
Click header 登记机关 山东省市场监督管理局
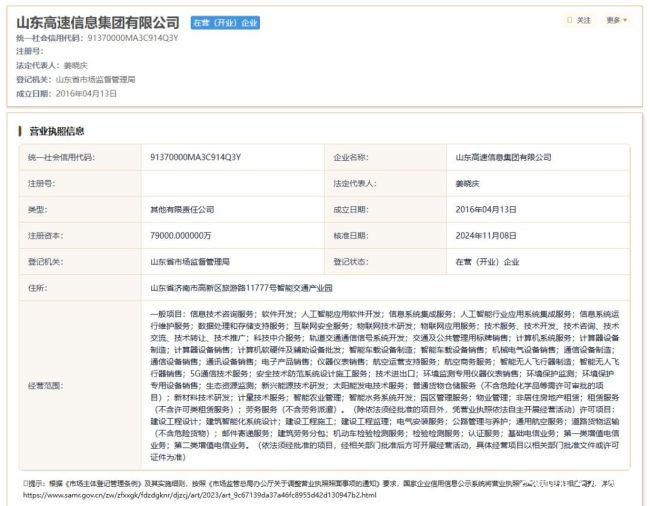[95, 80]
